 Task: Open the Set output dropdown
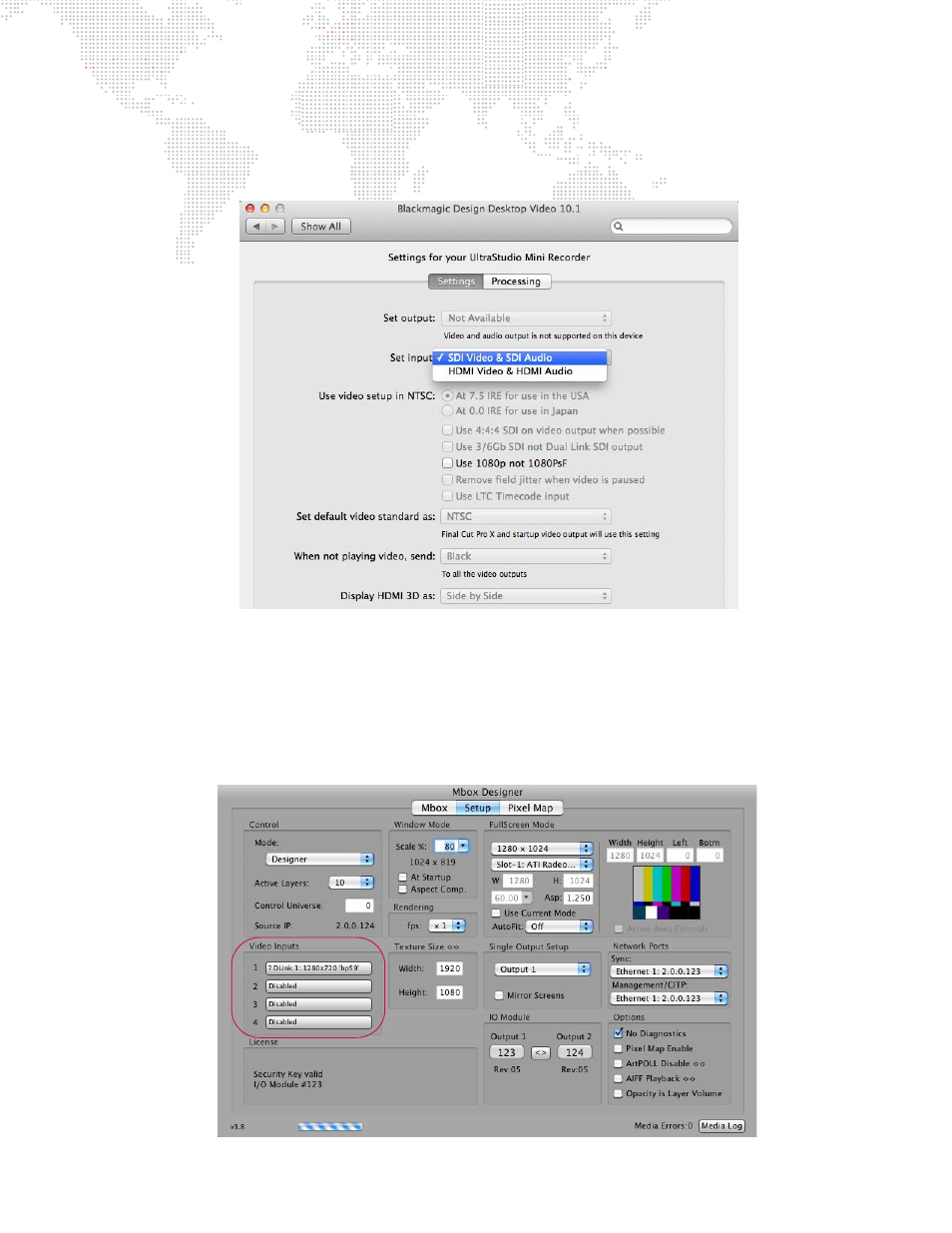[526, 318]
